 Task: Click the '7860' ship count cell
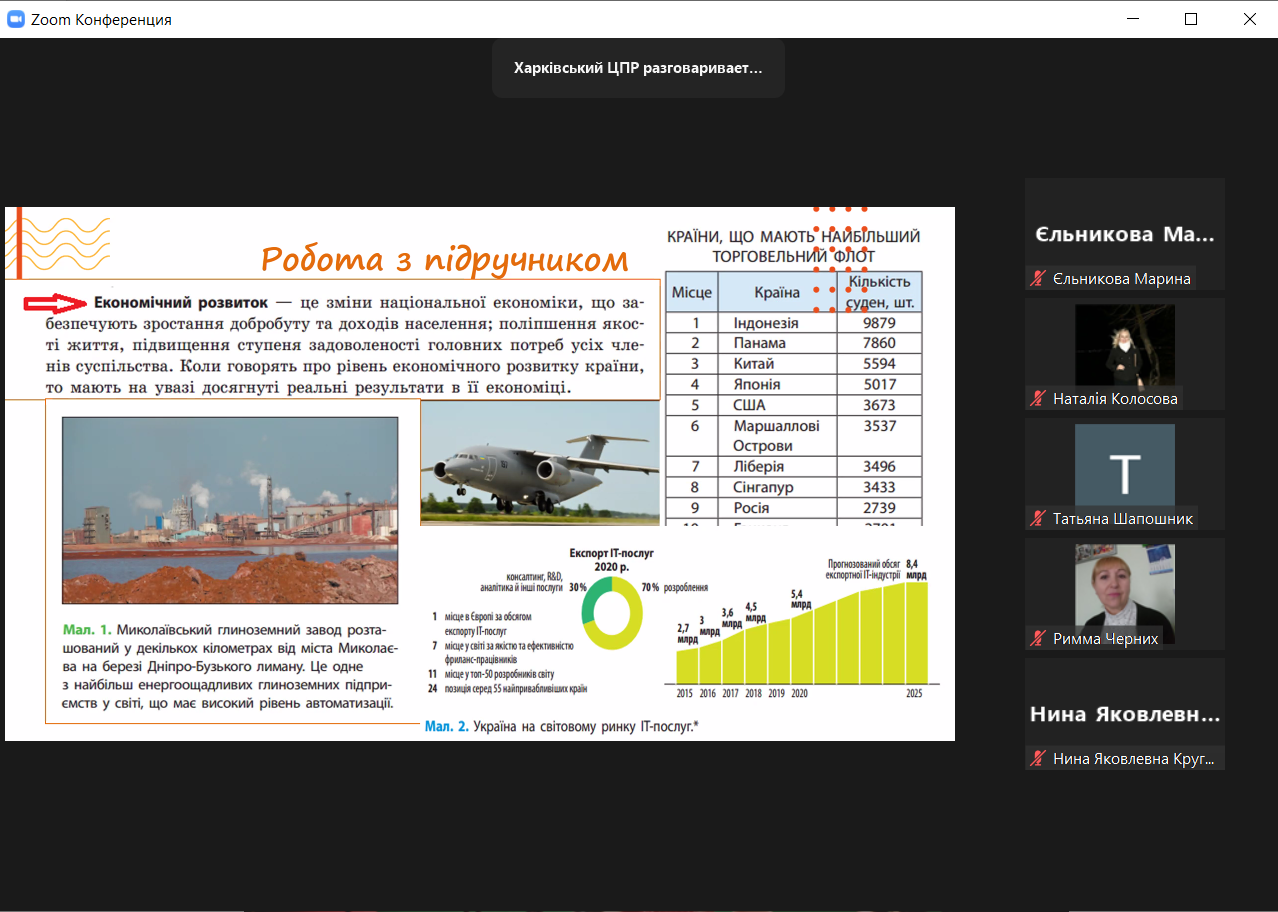pyautogui.click(x=879, y=343)
